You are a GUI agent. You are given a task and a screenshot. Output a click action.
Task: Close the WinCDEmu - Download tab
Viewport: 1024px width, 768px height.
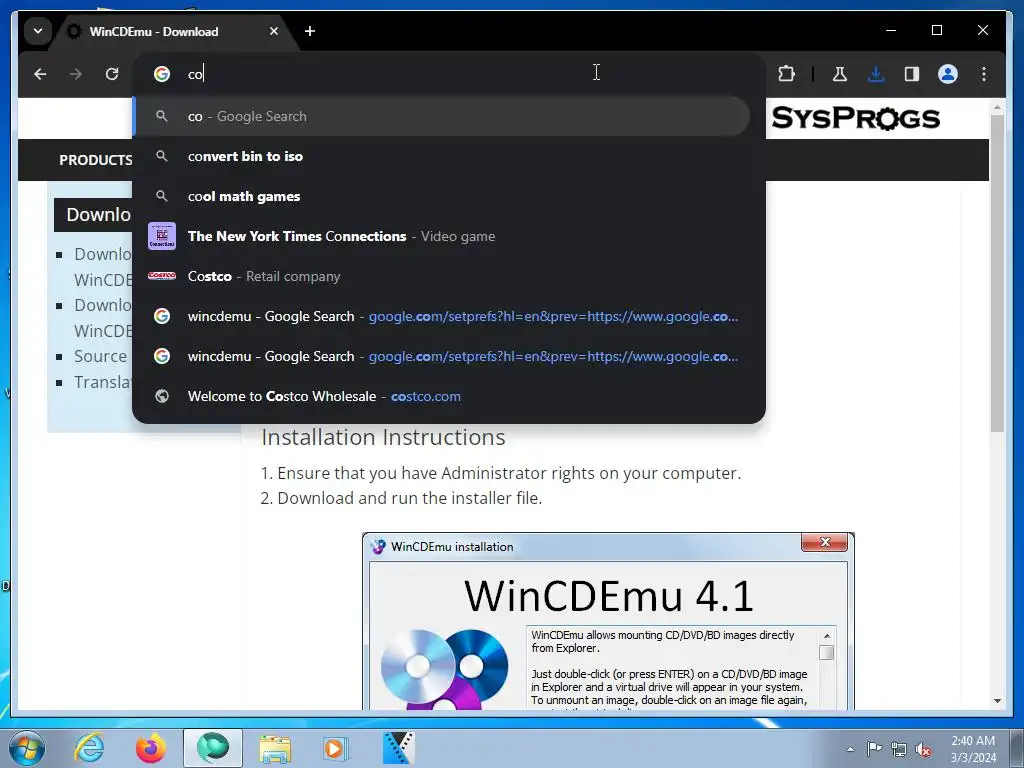(274, 31)
